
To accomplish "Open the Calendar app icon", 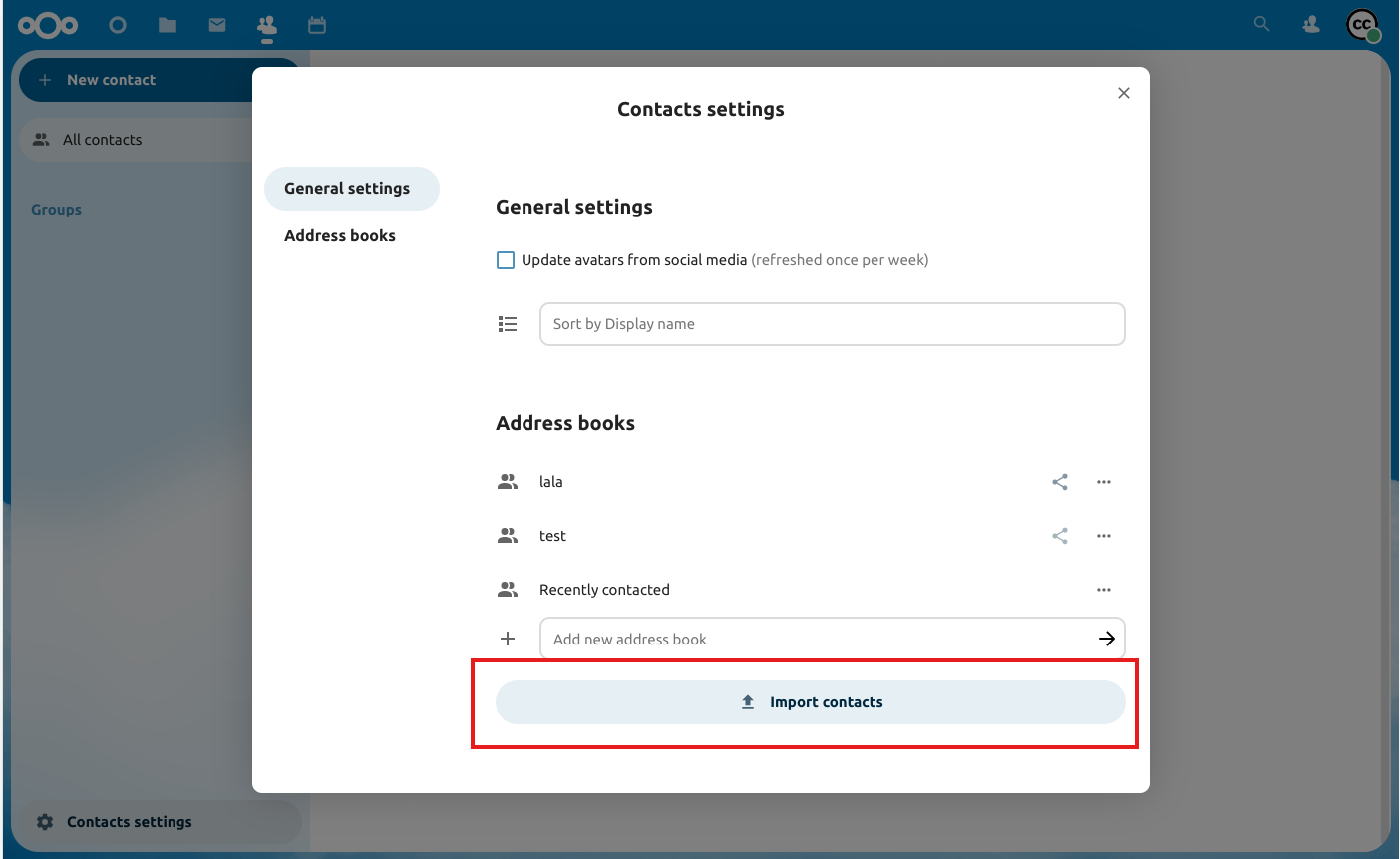I will 317,25.
